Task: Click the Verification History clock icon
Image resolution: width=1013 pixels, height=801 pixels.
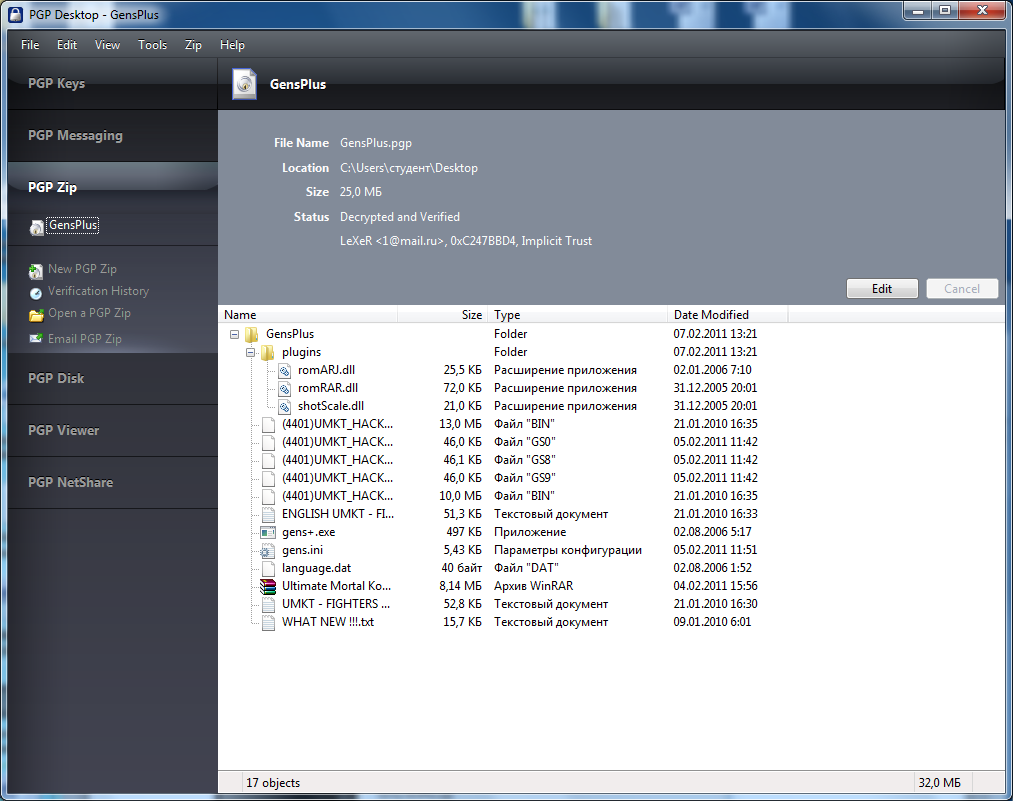Action: click(x=36, y=293)
